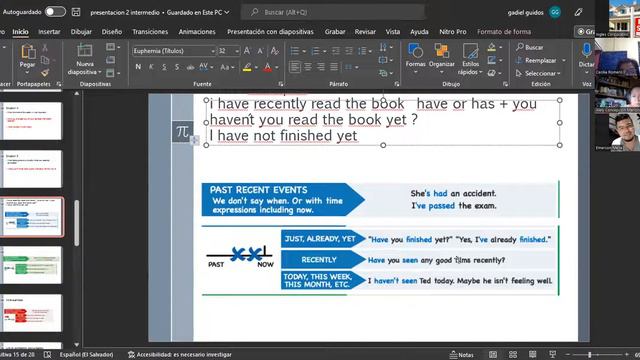Click the Notas button in status bar
Viewport: 640px width, 360px height.
(462, 355)
